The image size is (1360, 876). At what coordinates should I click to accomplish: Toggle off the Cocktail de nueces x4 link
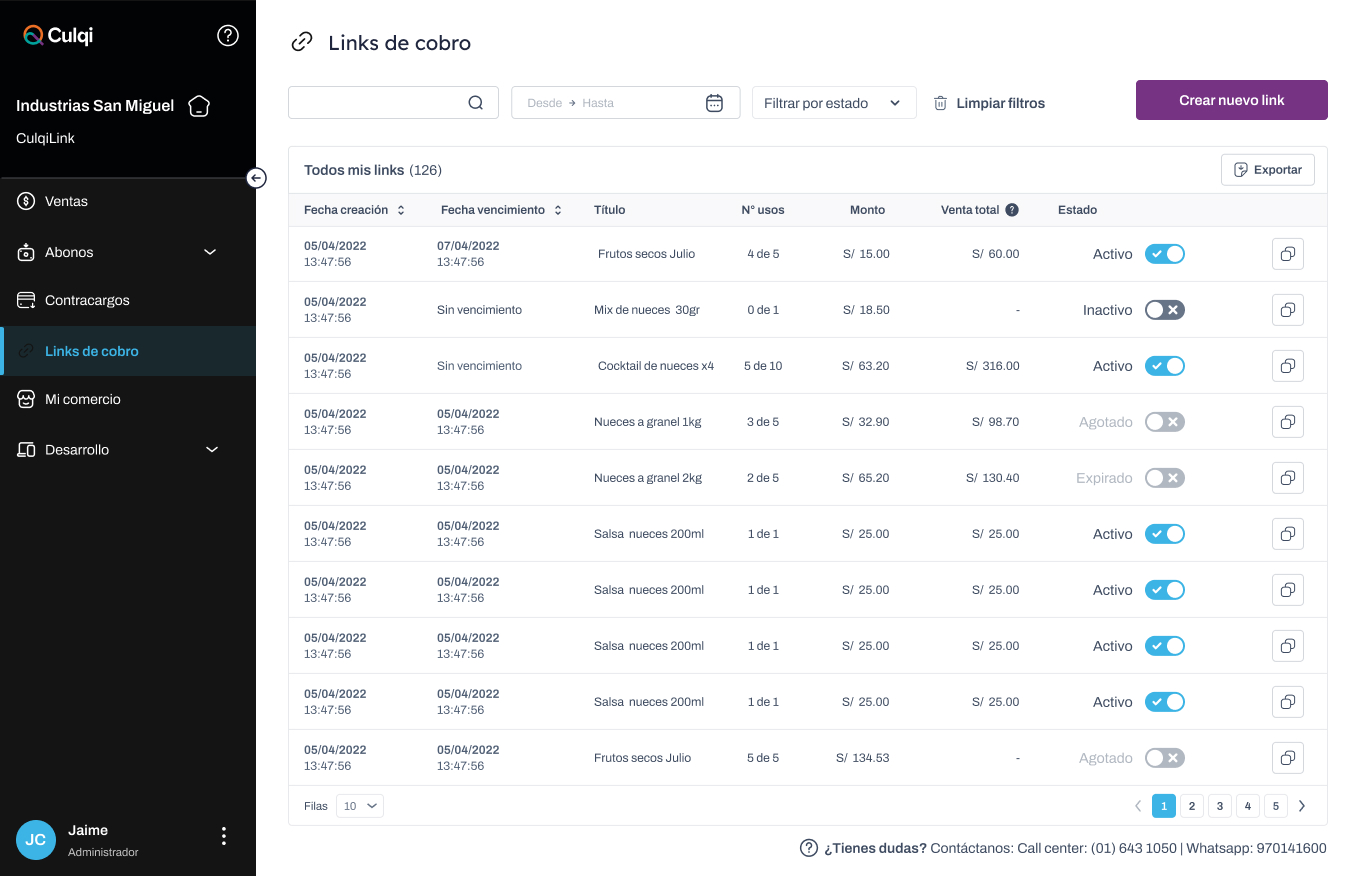tap(1164, 366)
